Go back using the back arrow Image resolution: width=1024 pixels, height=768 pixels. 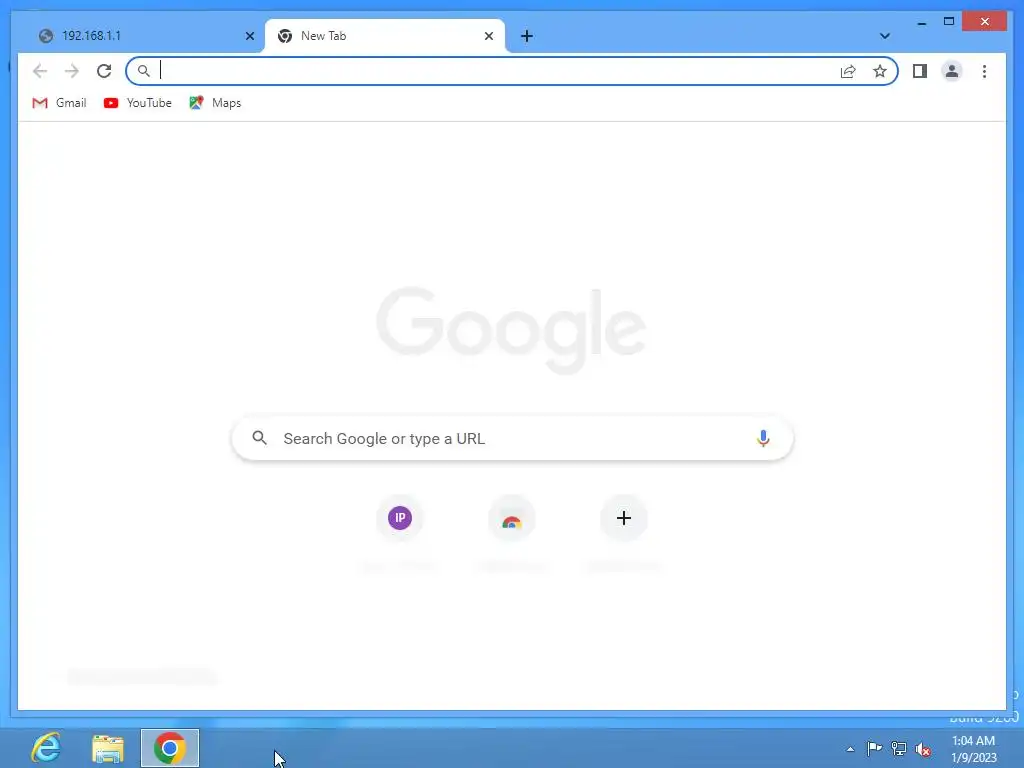click(40, 71)
